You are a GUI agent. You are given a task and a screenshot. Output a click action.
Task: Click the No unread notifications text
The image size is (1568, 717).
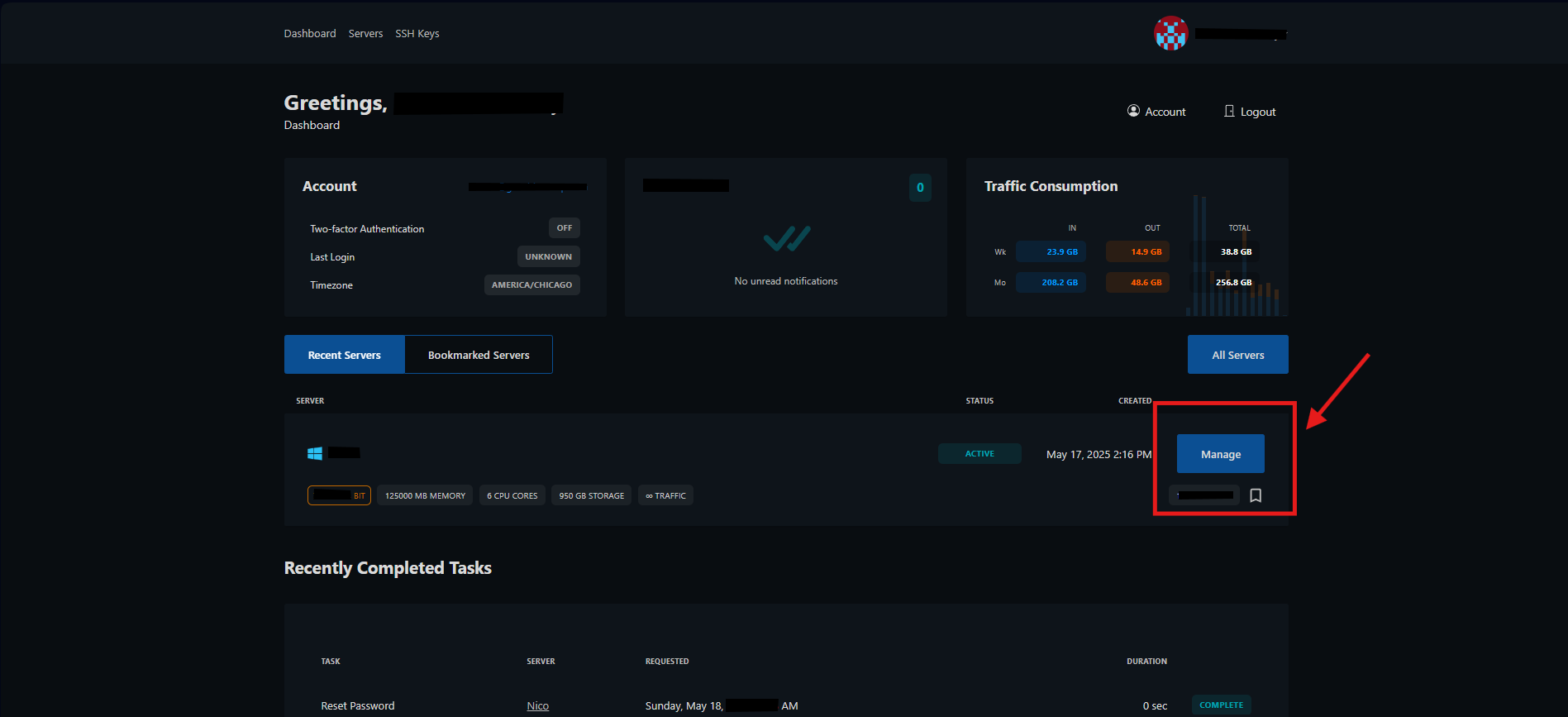786,281
